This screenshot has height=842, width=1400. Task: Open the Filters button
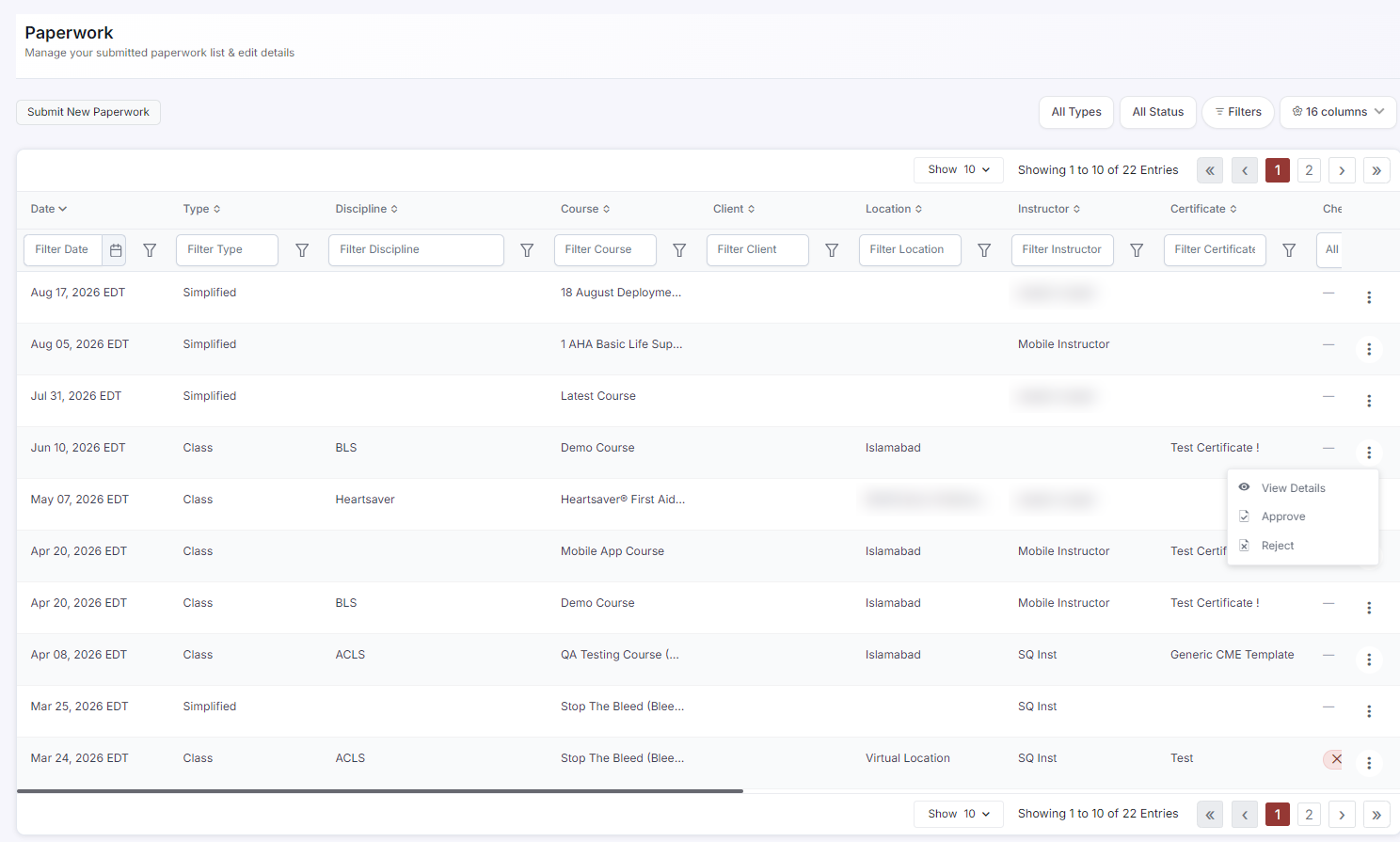1238,112
